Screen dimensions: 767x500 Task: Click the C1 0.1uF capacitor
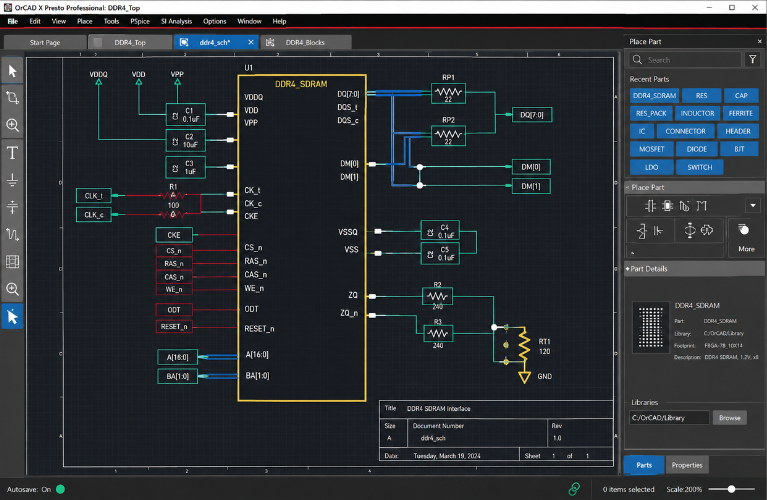185,114
